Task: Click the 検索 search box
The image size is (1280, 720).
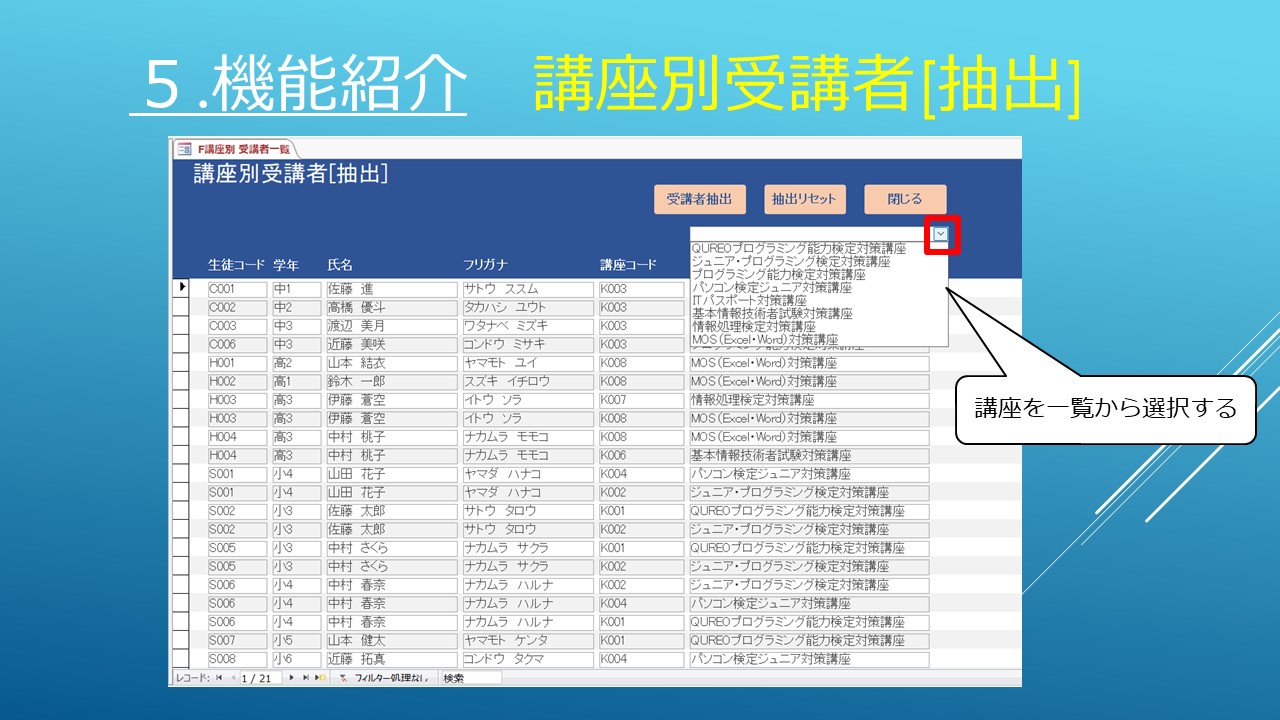Action: (470, 678)
